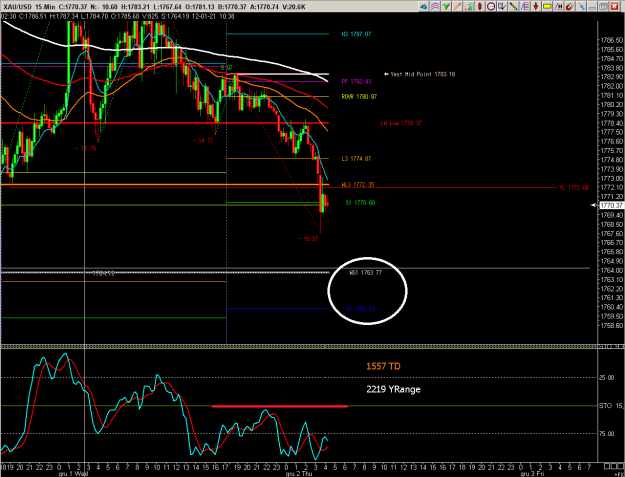
Task: Select the red candlestick chart type icon
Action: [480, 6]
